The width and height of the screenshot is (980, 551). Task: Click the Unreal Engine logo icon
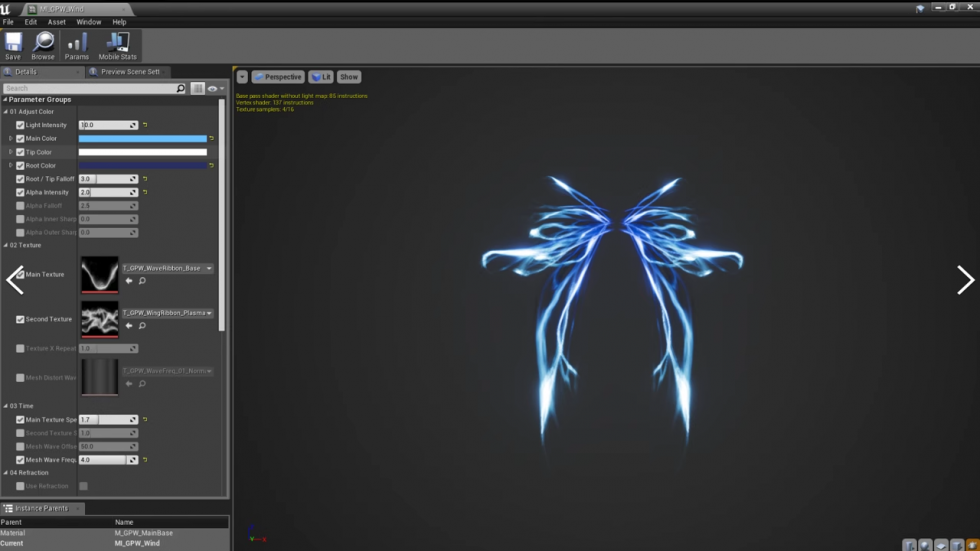coord(6,9)
